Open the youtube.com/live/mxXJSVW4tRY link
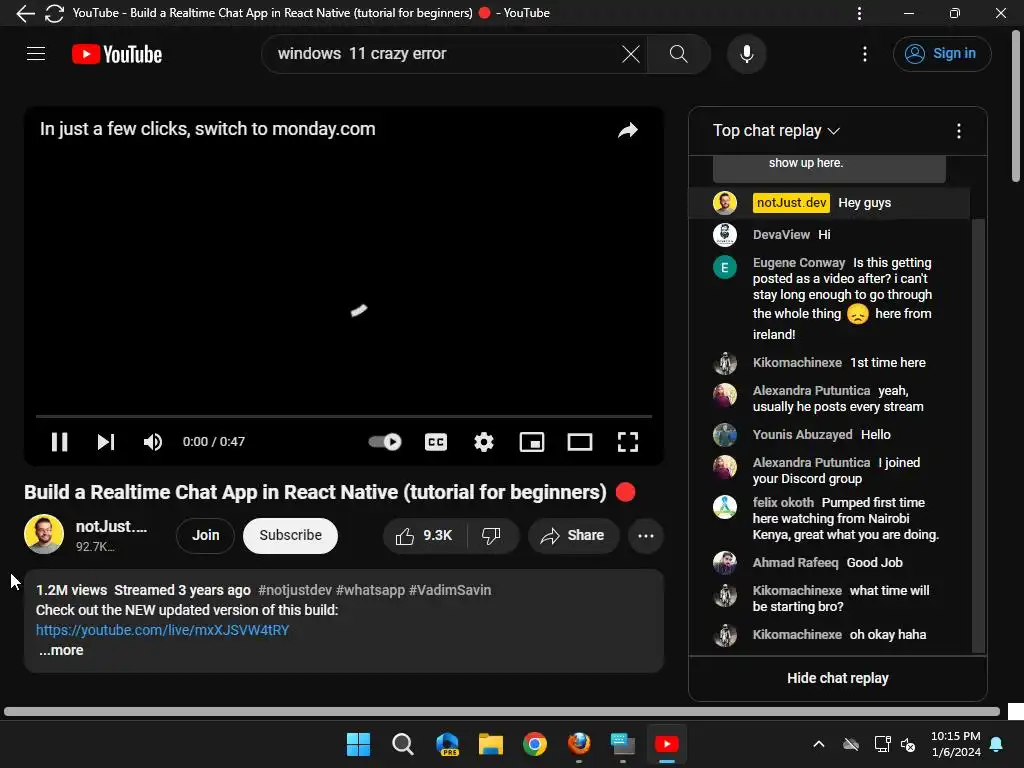The height and width of the screenshot is (768, 1024). click(x=162, y=630)
